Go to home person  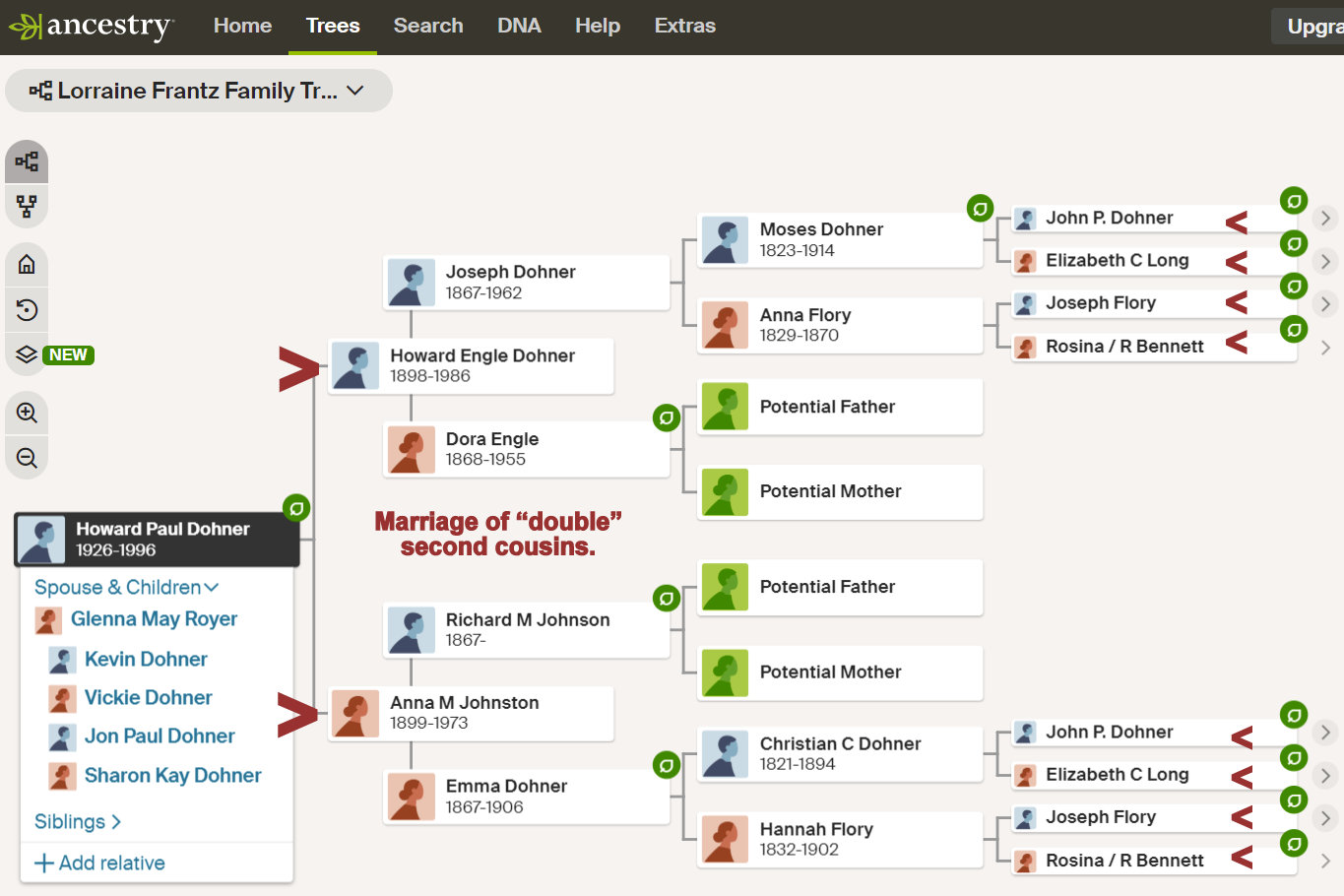(27, 264)
